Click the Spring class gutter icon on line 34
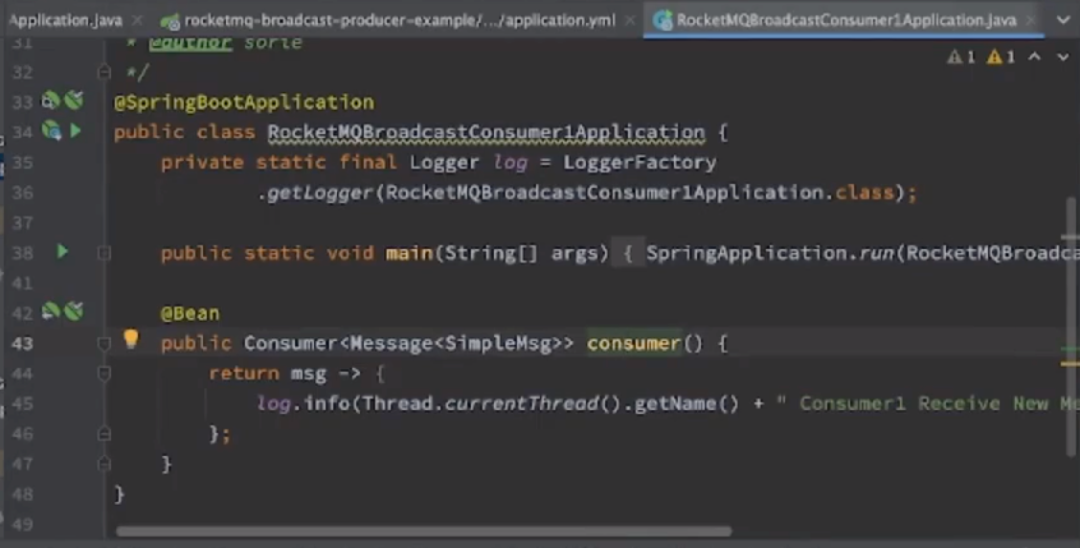Viewport: 1080px width, 548px height. tap(51, 131)
